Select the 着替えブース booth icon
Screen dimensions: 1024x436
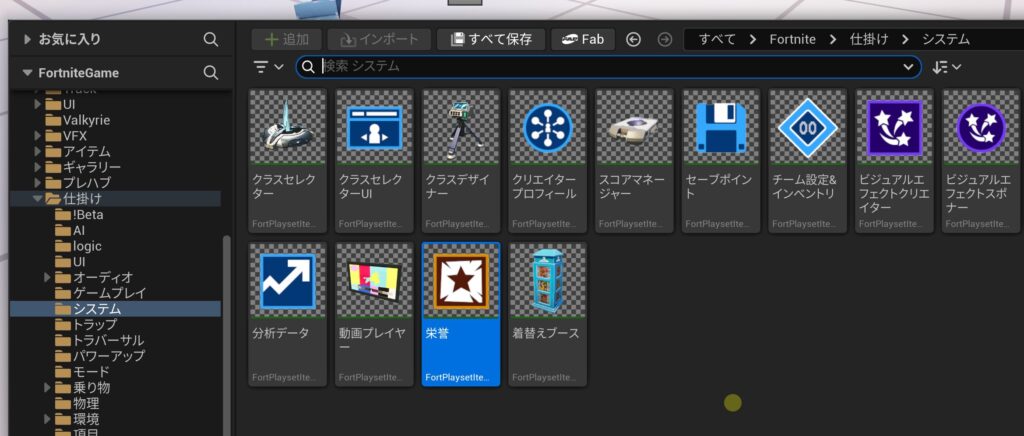(x=548, y=281)
